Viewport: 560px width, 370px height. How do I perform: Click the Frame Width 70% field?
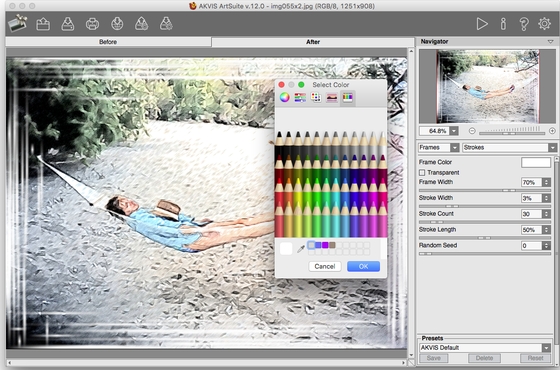click(531, 182)
